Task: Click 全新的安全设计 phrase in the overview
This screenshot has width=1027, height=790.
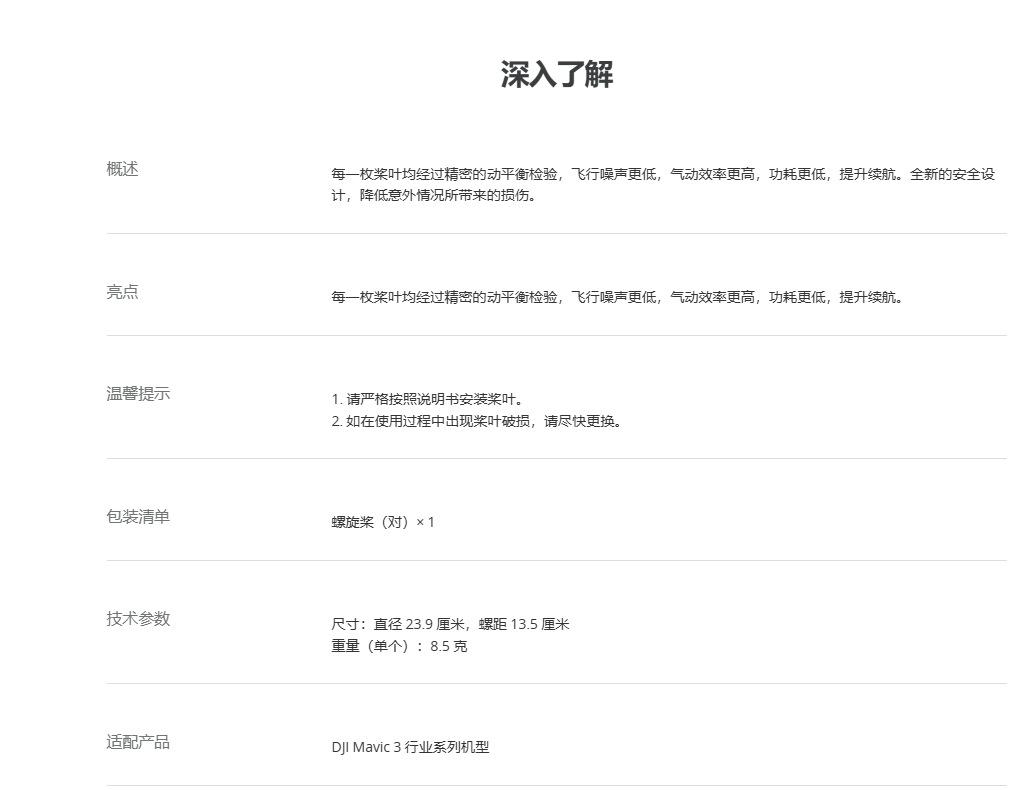Action: pos(951,174)
